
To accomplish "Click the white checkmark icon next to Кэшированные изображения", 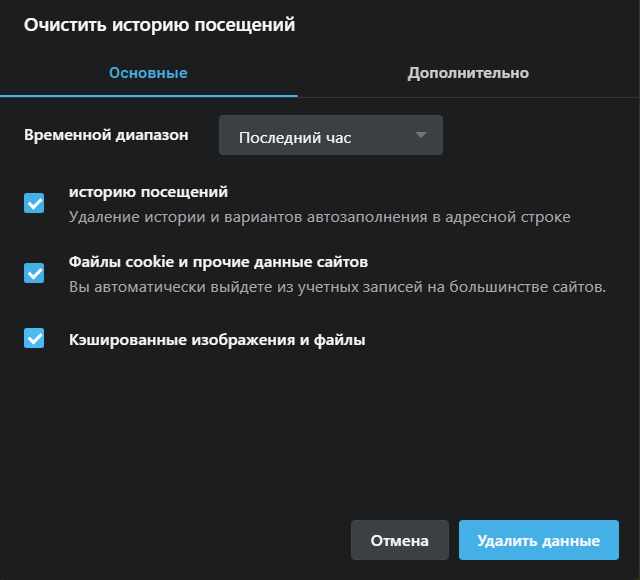I will point(35,339).
